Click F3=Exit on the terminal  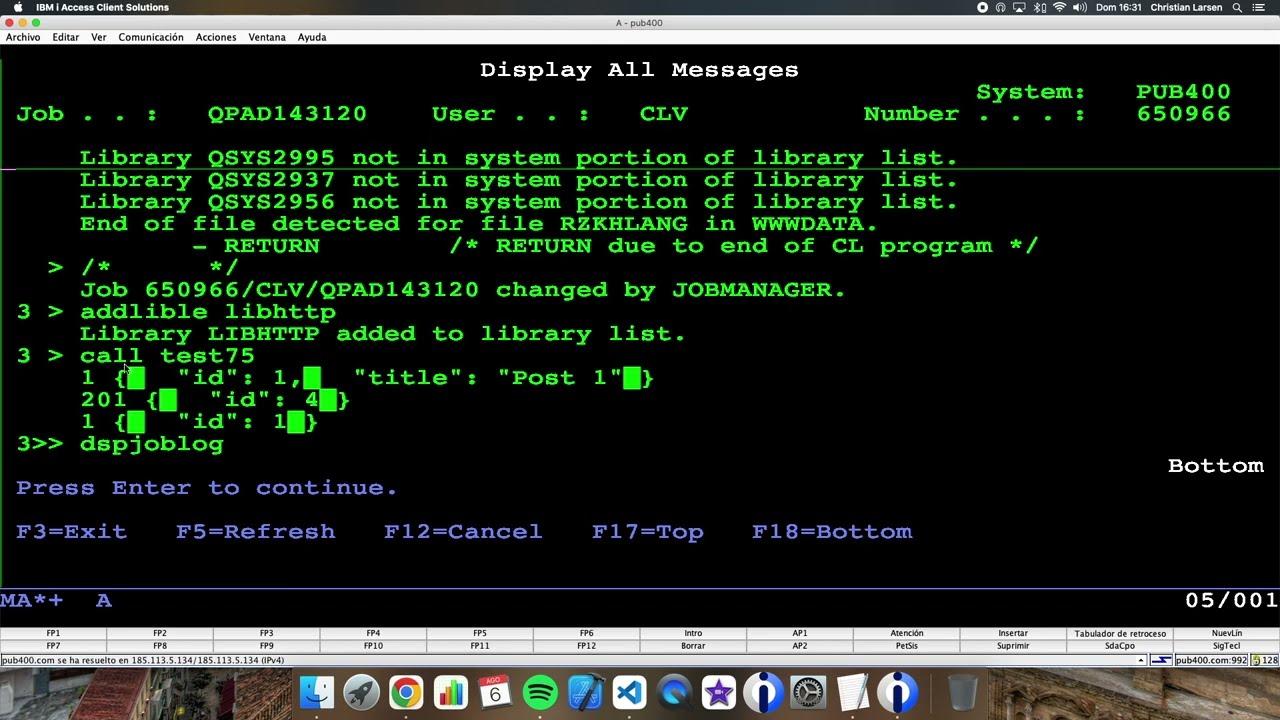[72, 532]
